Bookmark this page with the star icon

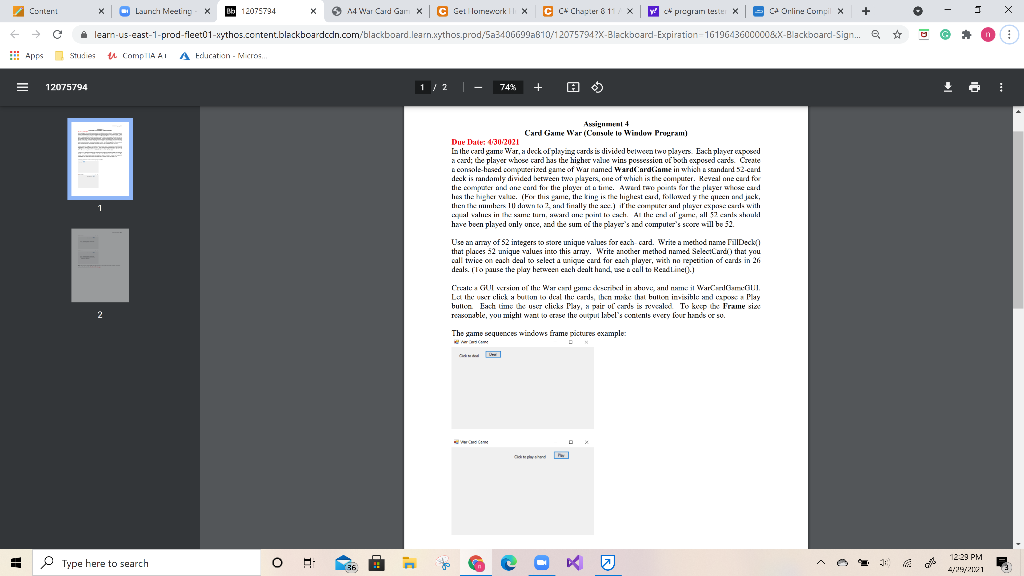(897, 35)
